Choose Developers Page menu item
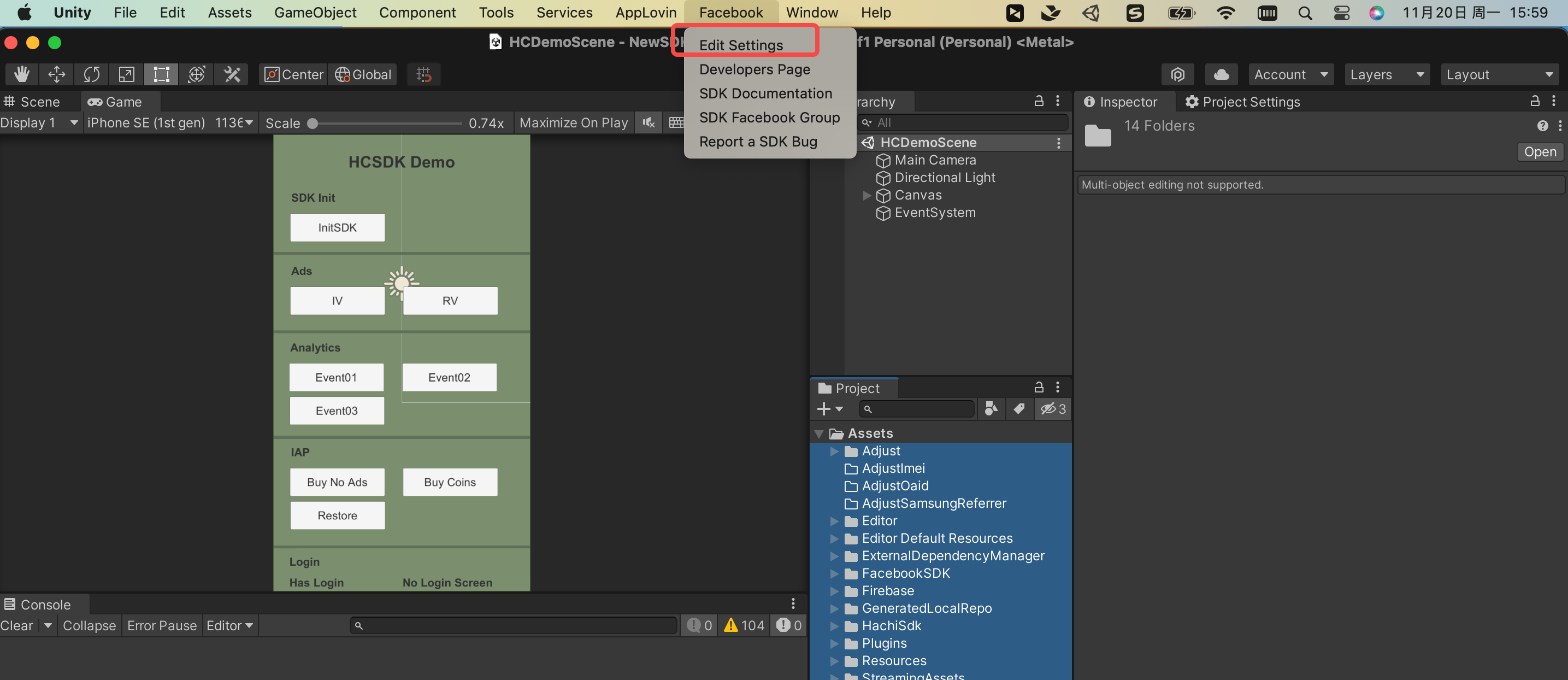1568x680 pixels. point(754,69)
